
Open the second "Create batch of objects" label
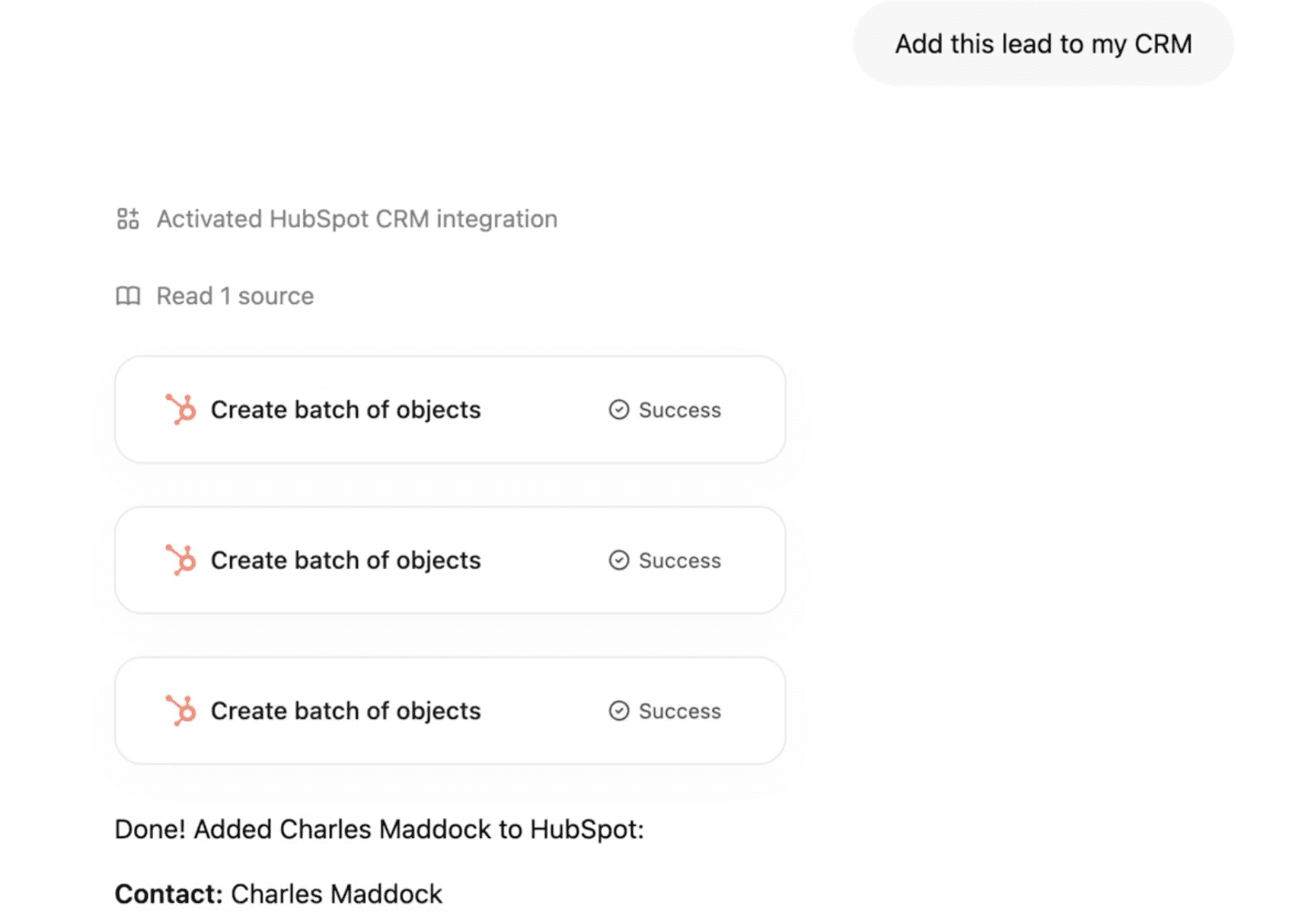click(345, 560)
